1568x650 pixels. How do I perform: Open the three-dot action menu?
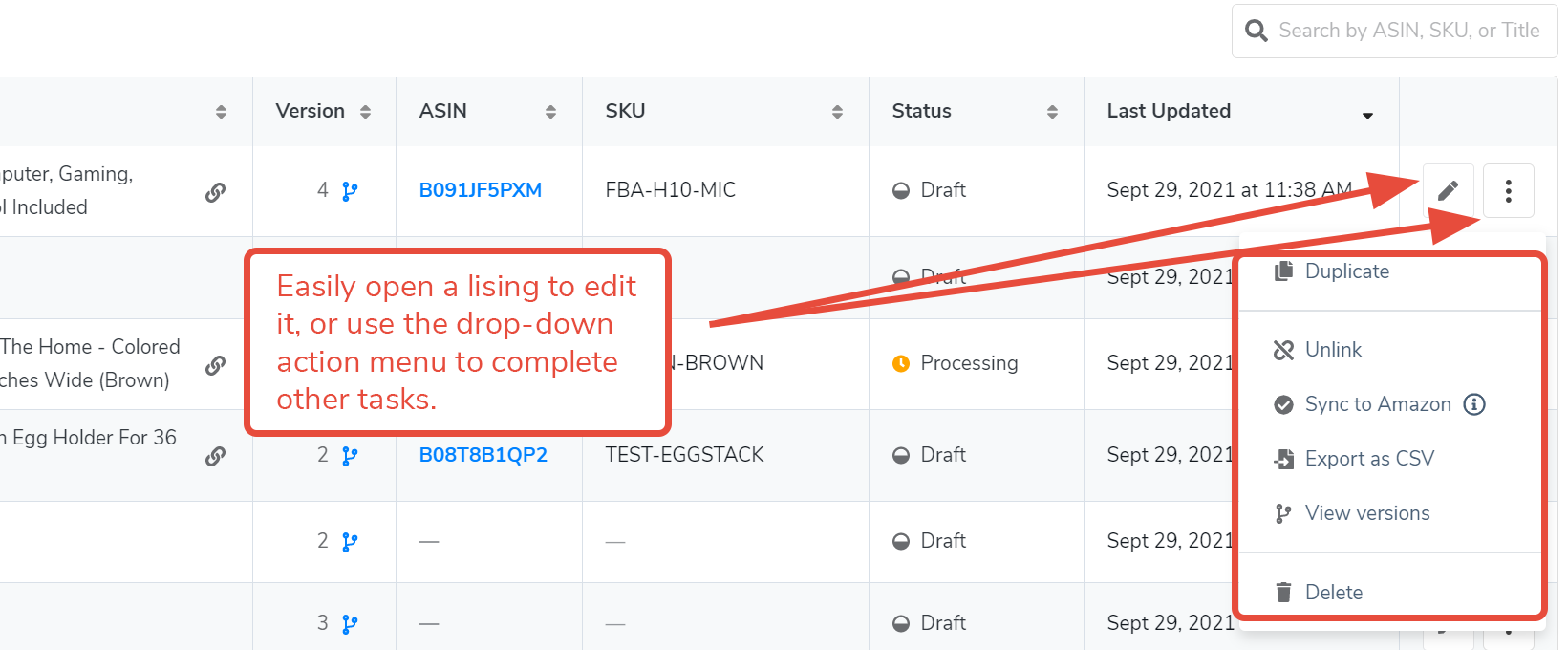1508,190
